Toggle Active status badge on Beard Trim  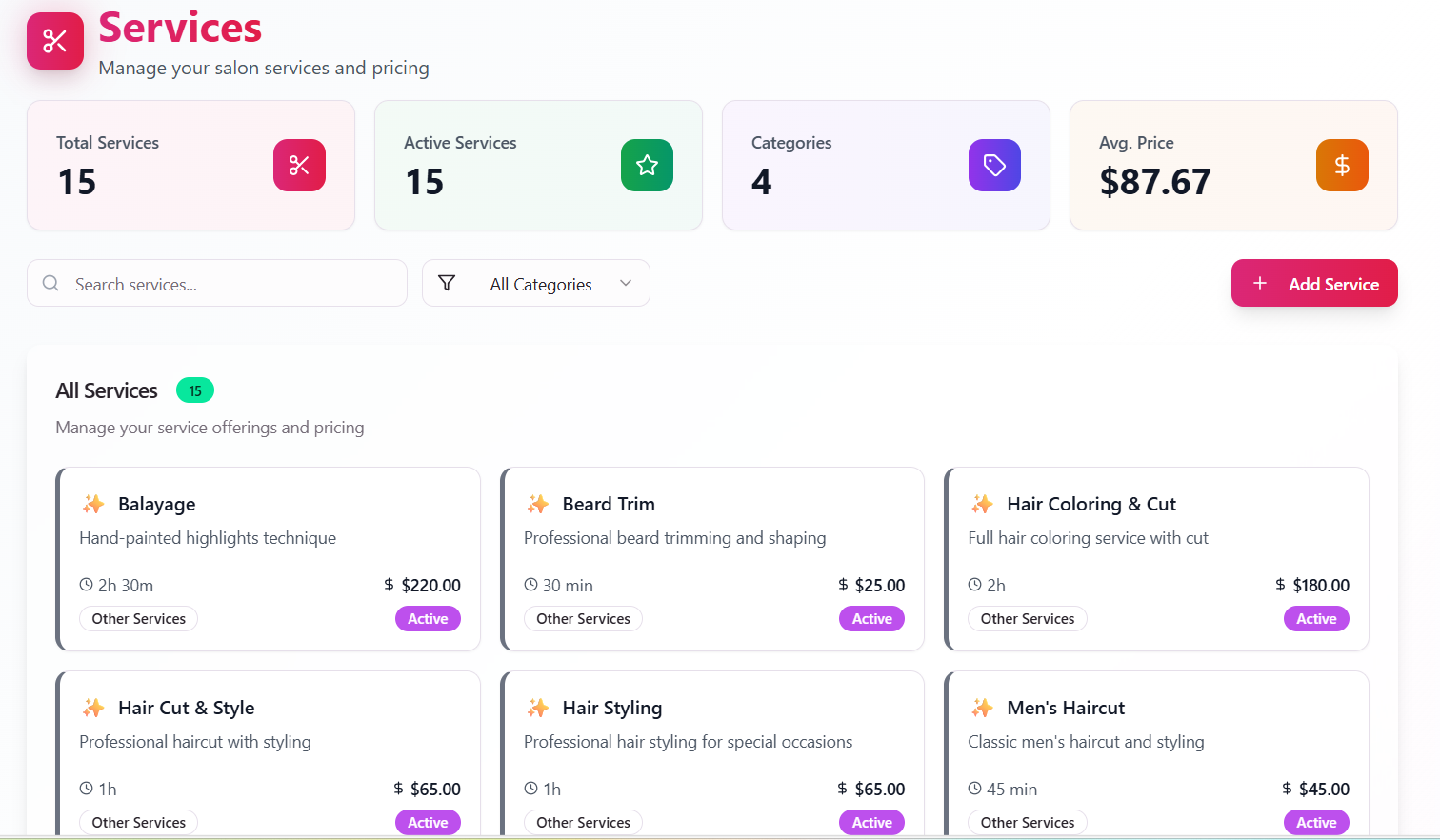coord(871,619)
